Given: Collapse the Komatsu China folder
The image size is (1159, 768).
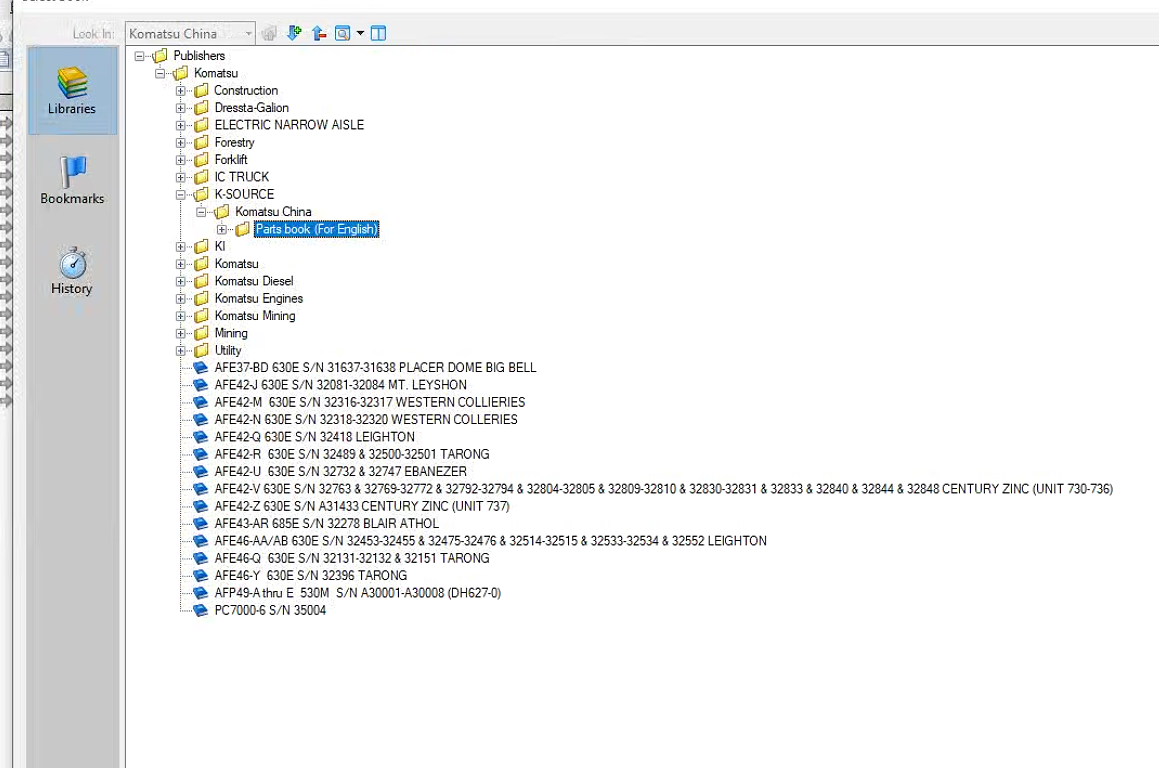Looking at the screenshot, I should coord(201,212).
